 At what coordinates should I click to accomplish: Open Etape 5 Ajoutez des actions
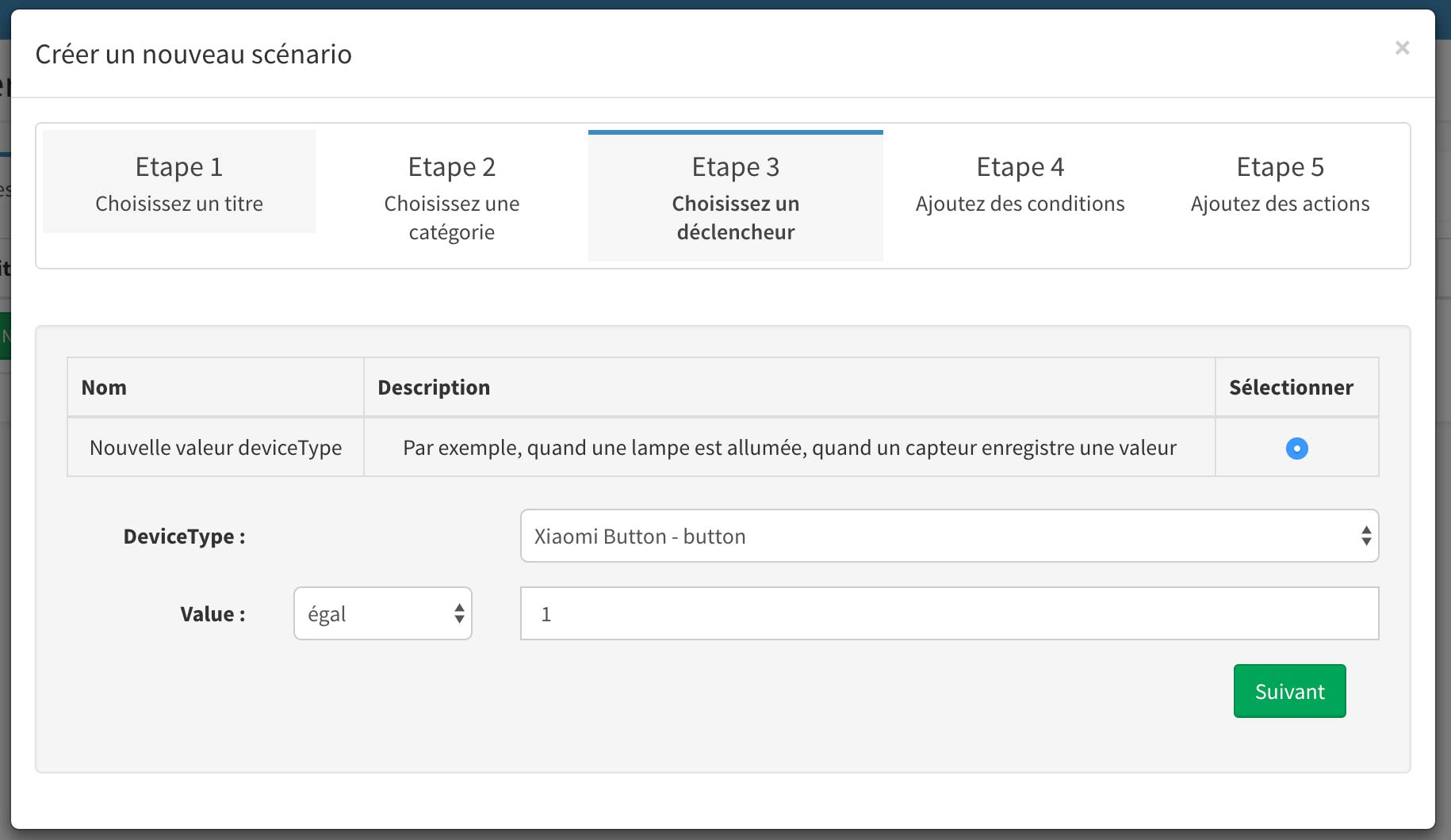point(1280,182)
